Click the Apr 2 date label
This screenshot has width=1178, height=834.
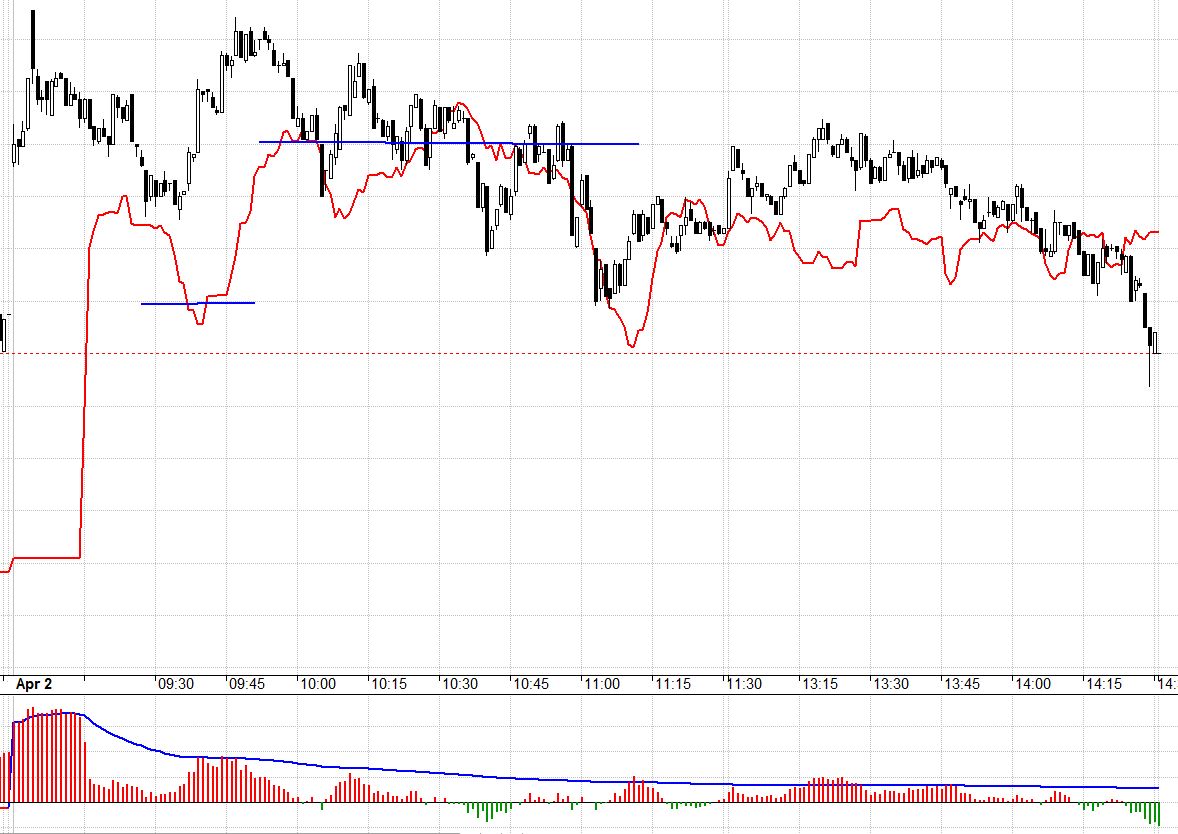[33, 684]
